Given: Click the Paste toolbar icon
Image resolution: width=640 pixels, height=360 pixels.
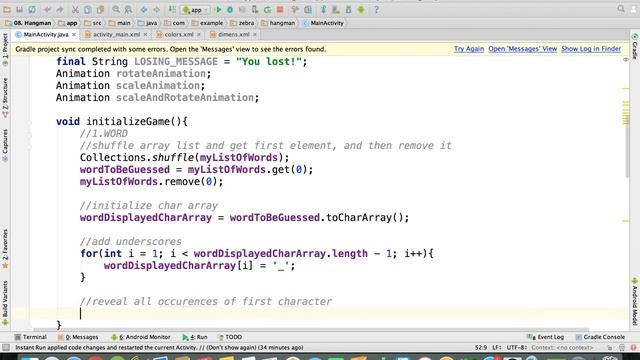Looking at the screenshot, I should tap(100, 9).
